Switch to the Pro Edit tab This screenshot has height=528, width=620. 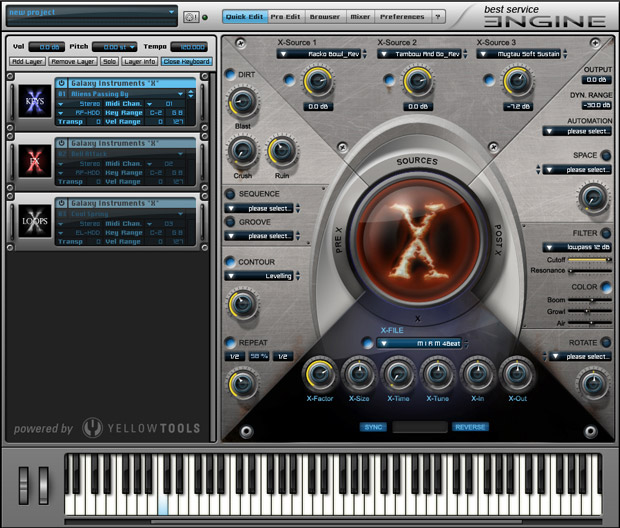[285, 17]
